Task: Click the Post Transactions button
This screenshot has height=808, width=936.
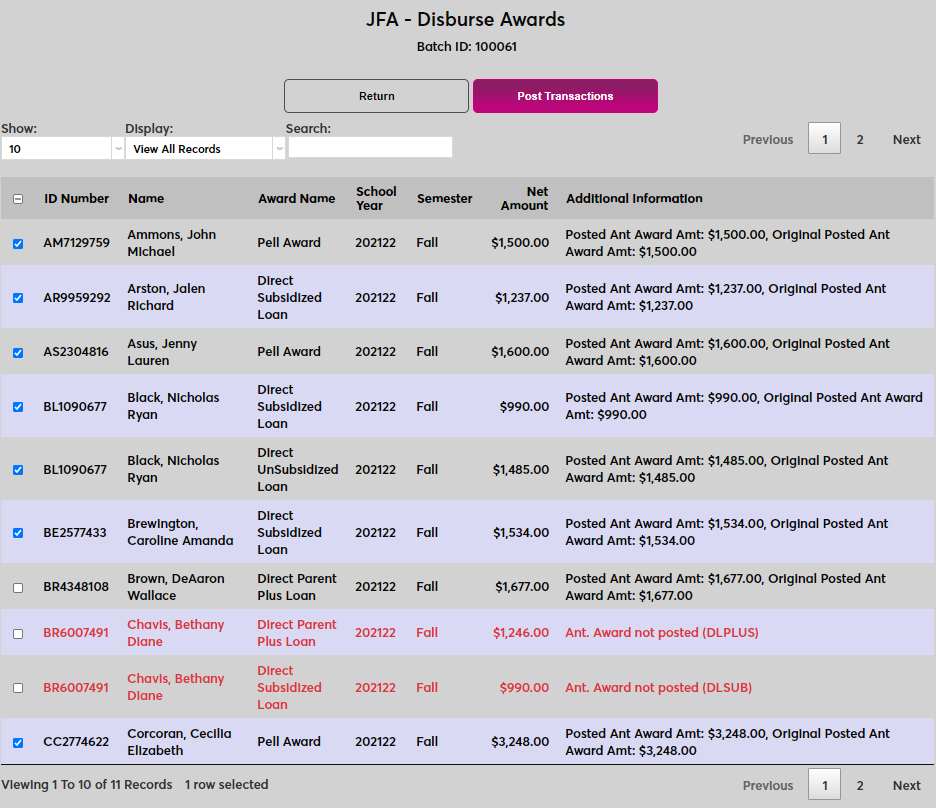Action: click(565, 96)
